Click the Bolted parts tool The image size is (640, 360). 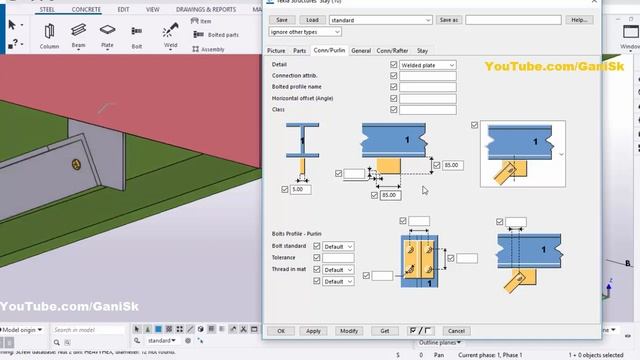(x=216, y=35)
